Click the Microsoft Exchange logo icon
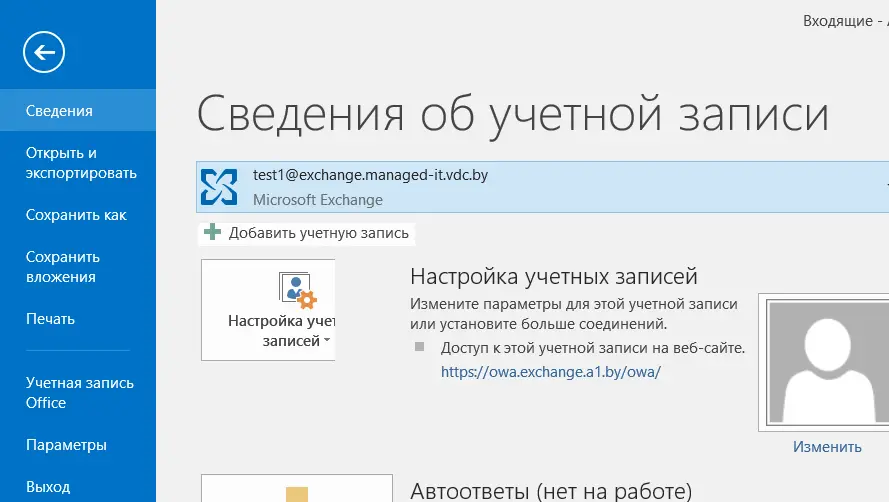 click(219, 186)
